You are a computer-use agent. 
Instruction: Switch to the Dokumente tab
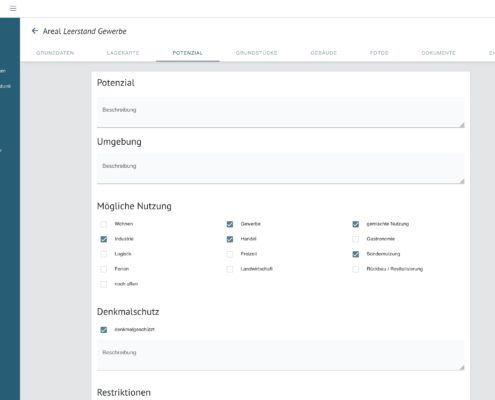click(438, 53)
